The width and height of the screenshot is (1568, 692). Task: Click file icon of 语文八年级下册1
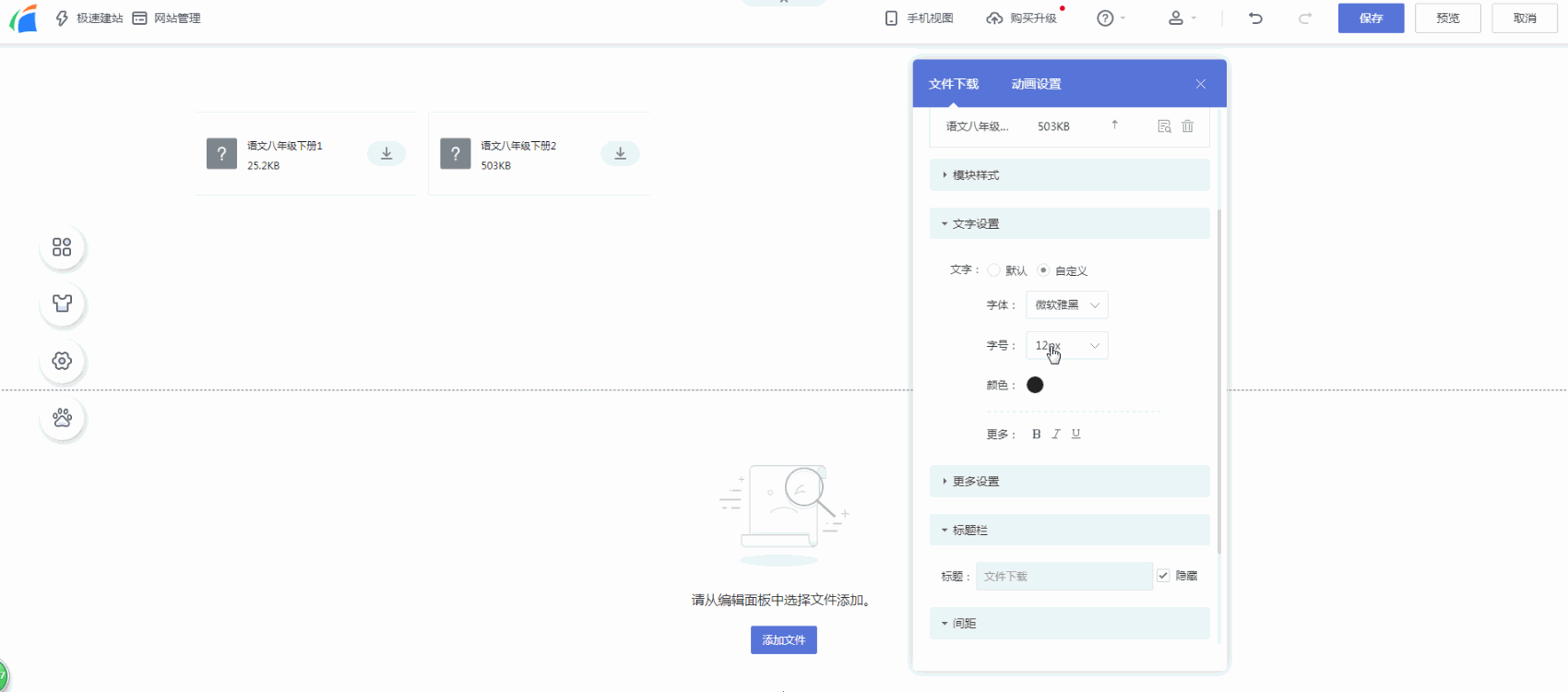click(221, 154)
